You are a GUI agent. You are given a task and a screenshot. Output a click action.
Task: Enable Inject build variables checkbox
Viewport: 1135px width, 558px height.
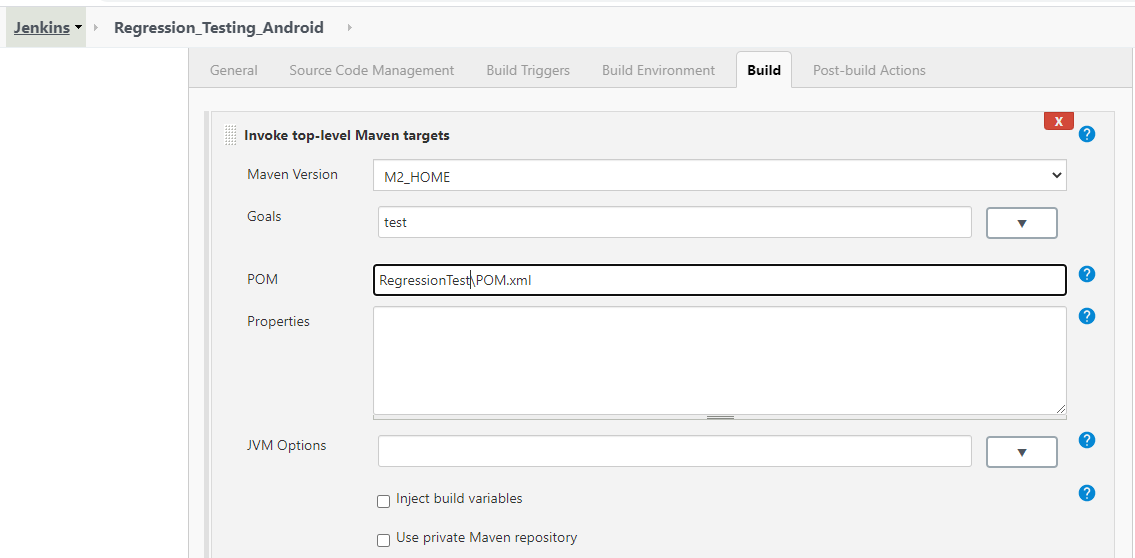pyautogui.click(x=383, y=501)
